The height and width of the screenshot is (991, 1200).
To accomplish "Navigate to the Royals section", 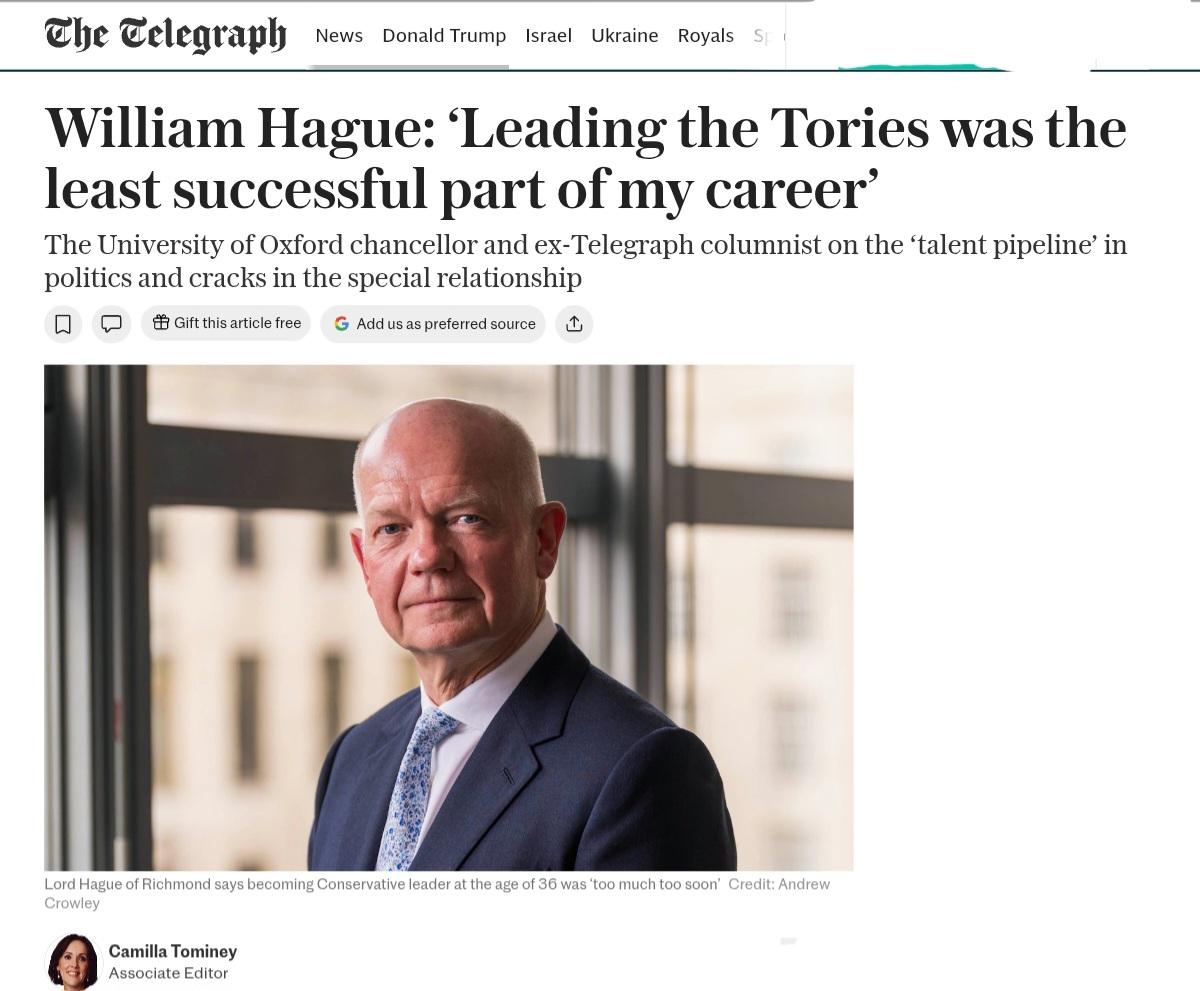I will pyautogui.click(x=705, y=36).
